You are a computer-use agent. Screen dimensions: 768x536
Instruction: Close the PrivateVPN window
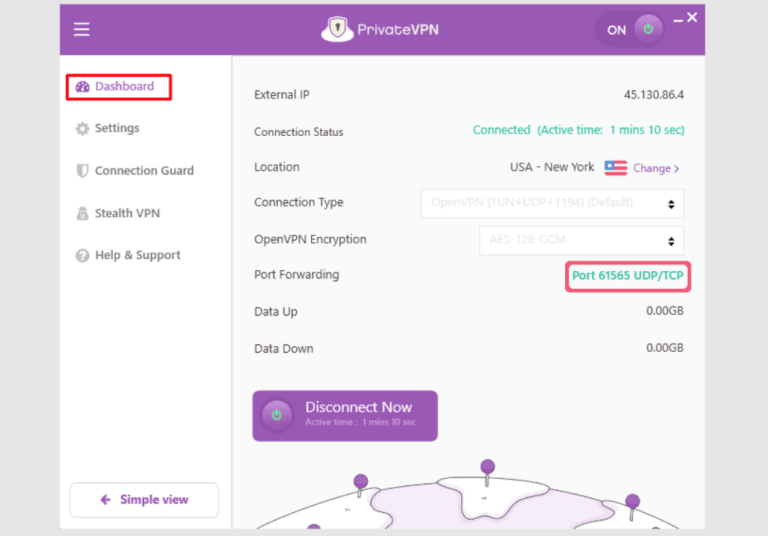click(x=692, y=18)
